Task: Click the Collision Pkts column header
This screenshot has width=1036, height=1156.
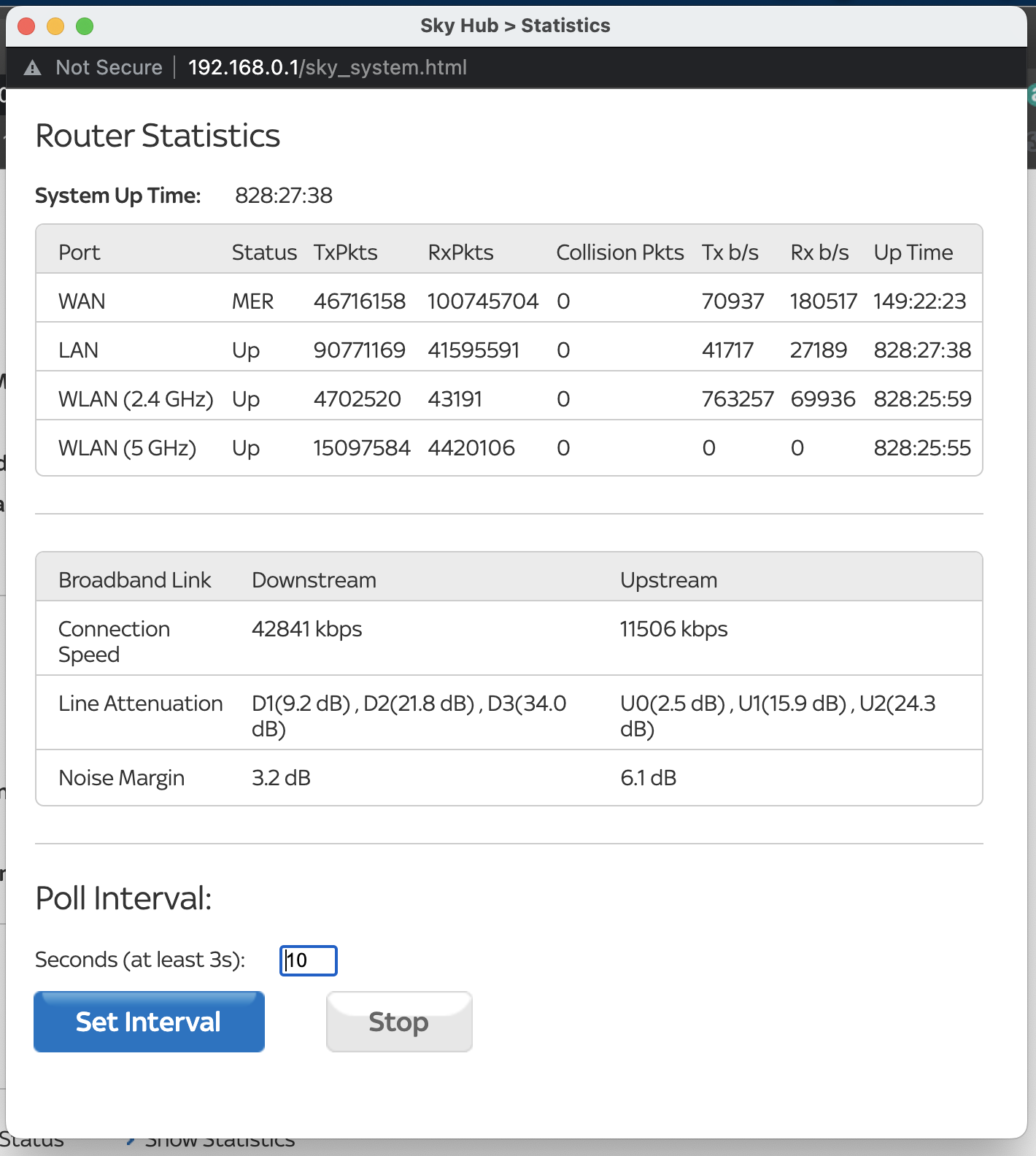Action: [619, 253]
